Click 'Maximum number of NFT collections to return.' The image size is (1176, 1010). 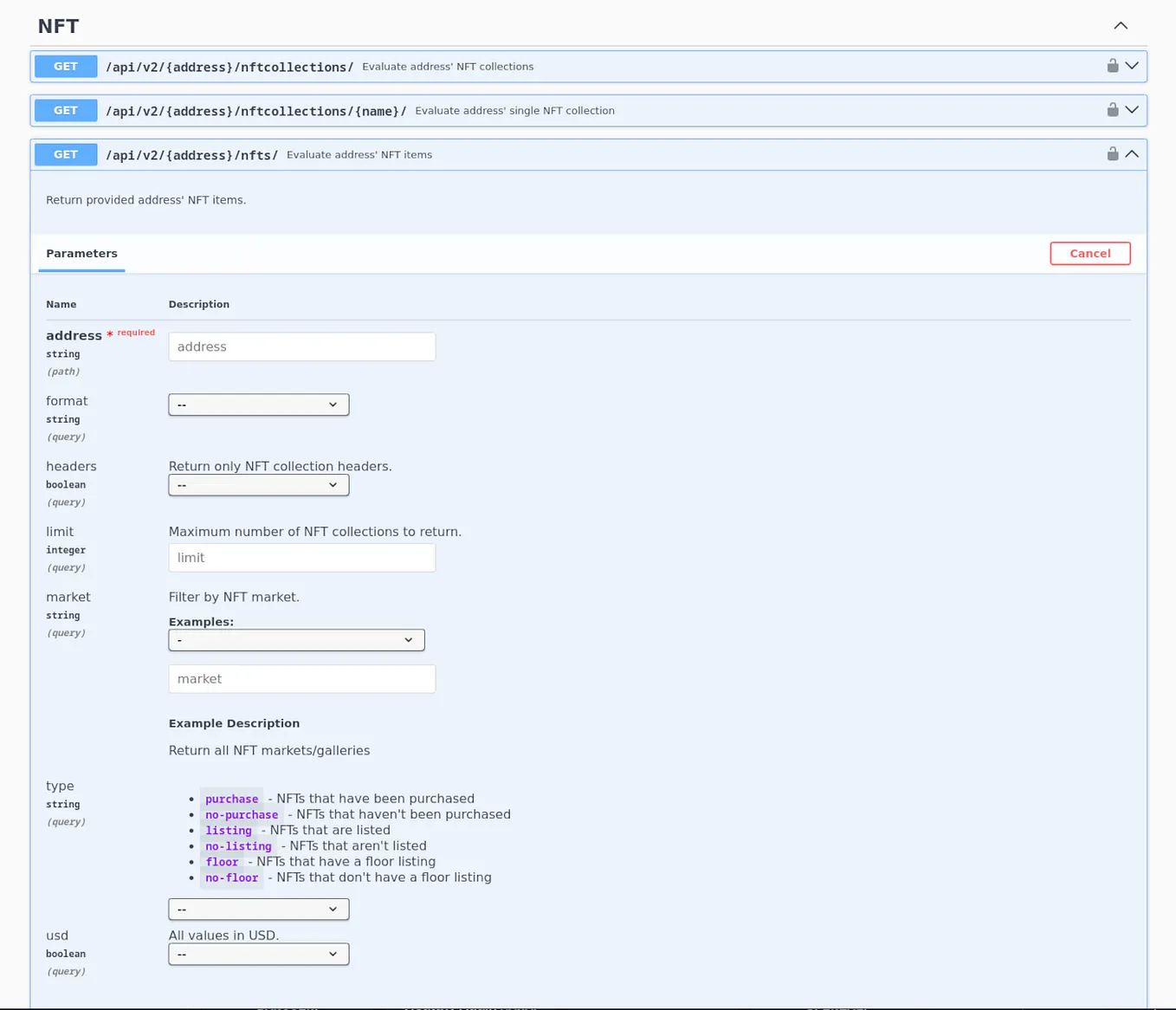coord(315,532)
